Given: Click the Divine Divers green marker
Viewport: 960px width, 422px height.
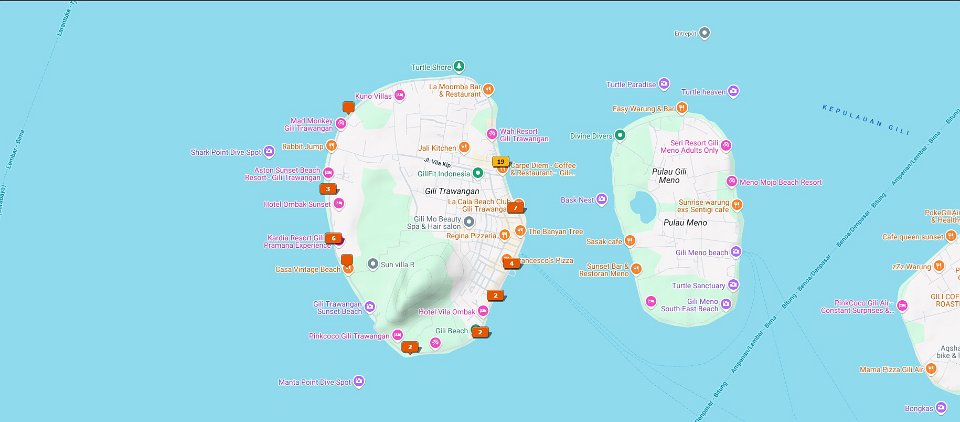Looking at the screenshot, I should (621, 135).
